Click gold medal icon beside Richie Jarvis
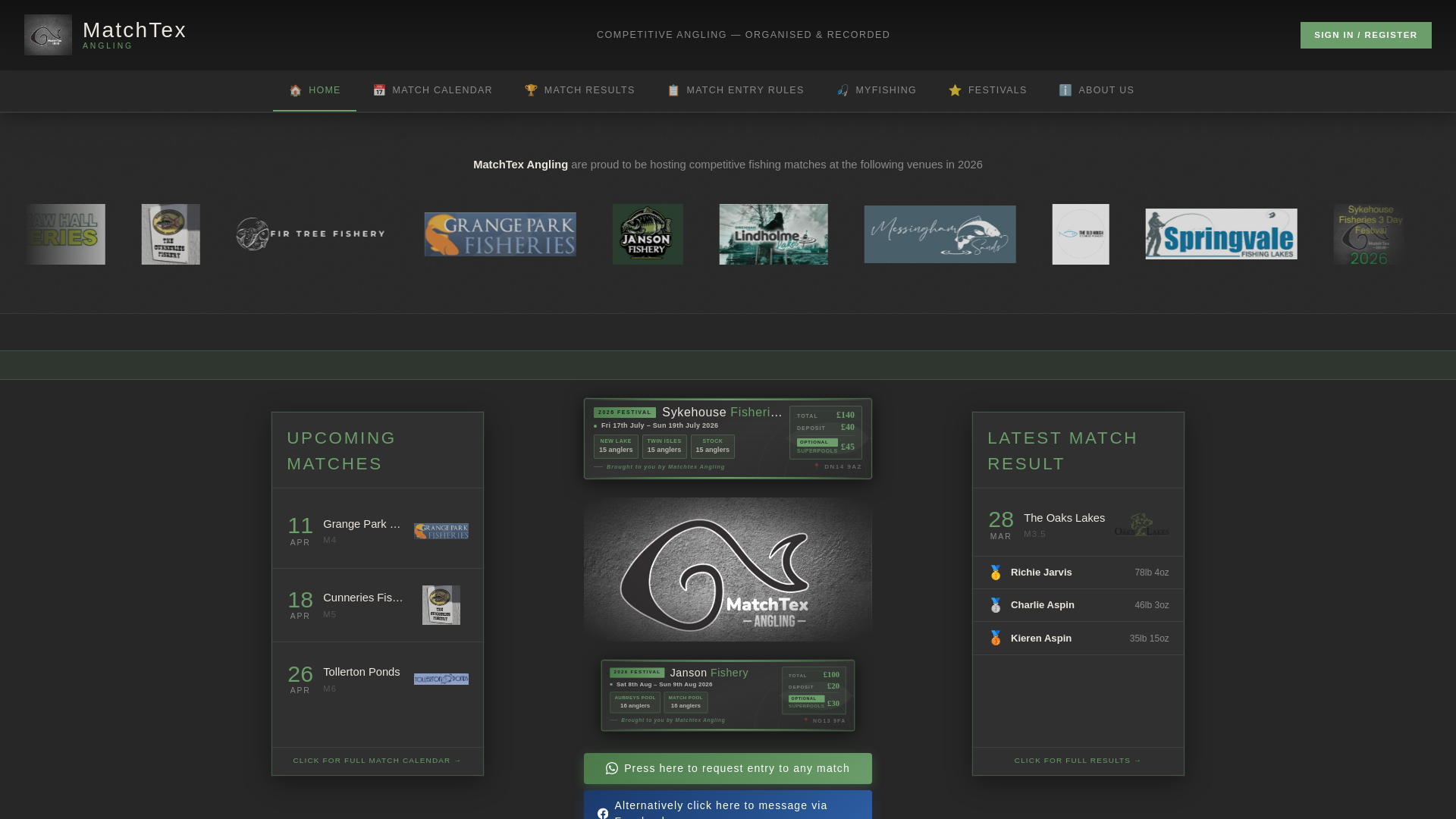This screenshot has width=1456, height=819. click(996, 573)
